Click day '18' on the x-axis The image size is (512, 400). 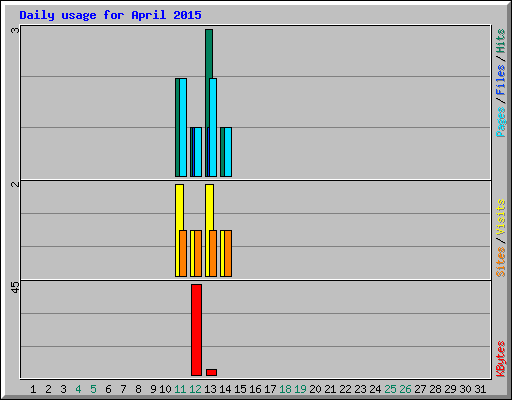pos(285,389)
